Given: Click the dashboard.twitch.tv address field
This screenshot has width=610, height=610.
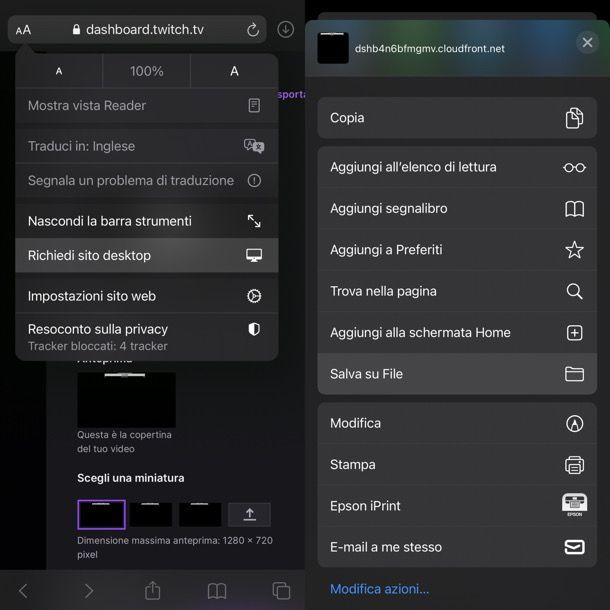Looking at the screenshot, I should [x=137, y=30].
